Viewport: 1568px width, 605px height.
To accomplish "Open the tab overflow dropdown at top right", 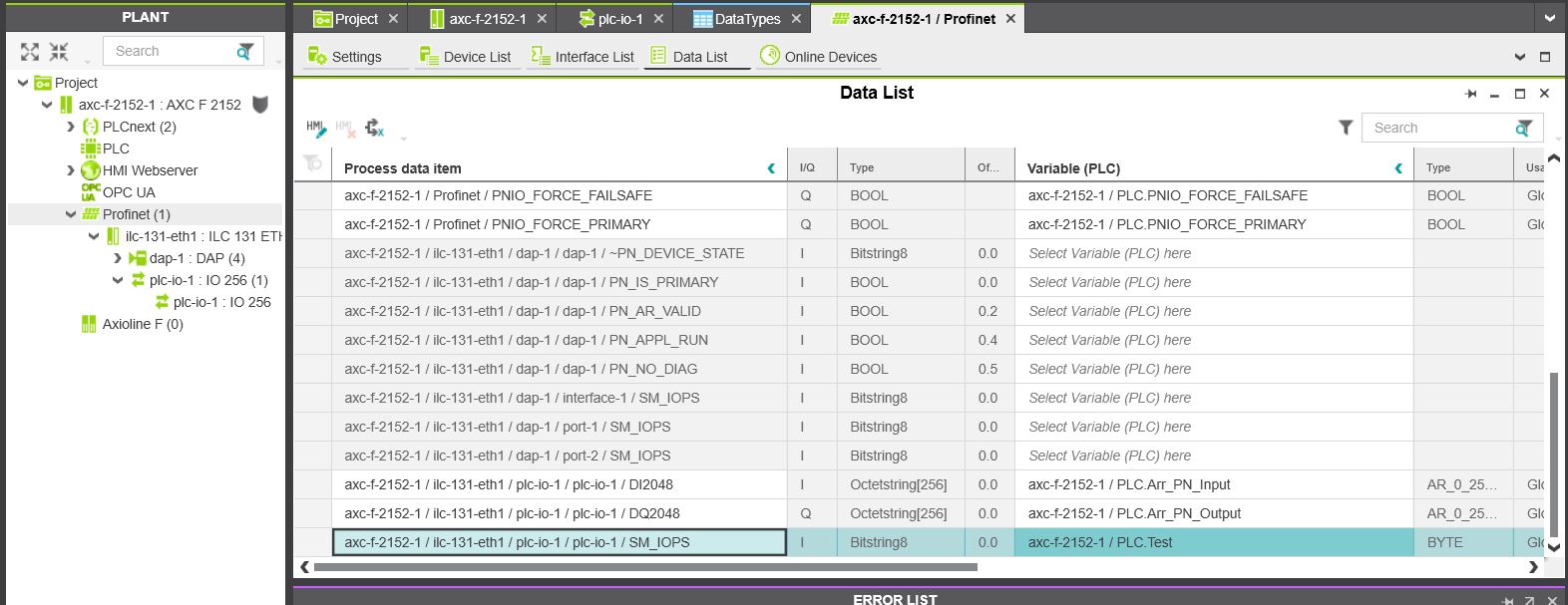I will click(1550, 18).
